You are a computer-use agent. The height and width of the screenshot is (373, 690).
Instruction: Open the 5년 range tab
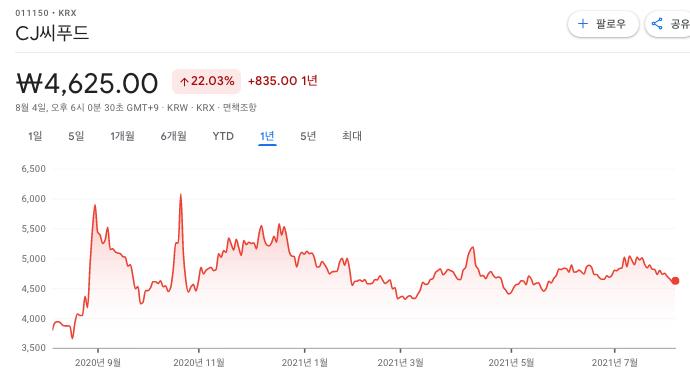pyautogui.click(x=308, y=136)
